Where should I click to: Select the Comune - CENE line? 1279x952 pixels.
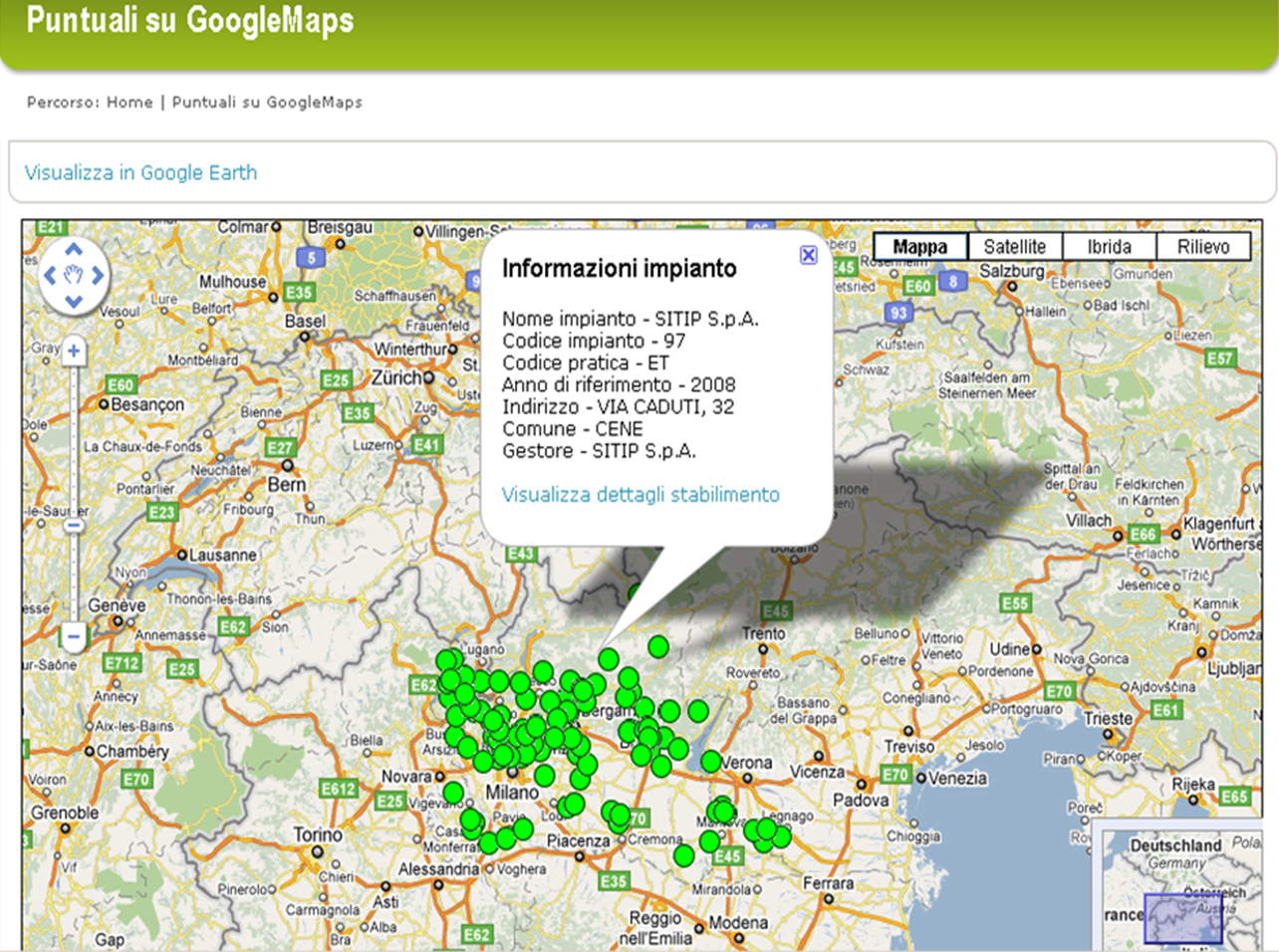[573, 429]
